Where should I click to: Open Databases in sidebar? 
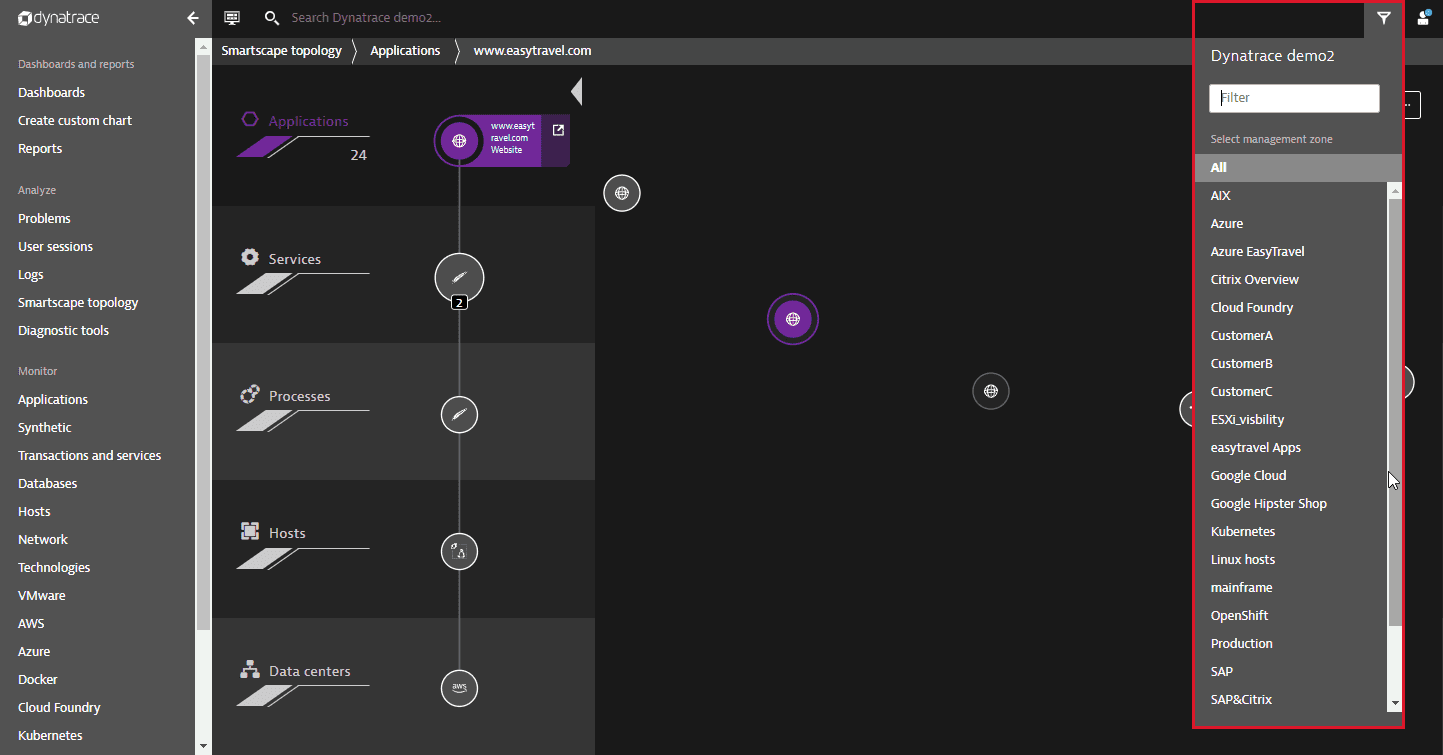[x=47, y=484]
